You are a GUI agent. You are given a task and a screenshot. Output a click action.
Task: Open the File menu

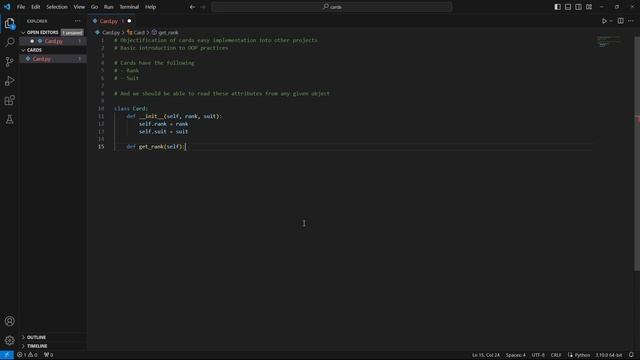(x=21, y=7)
